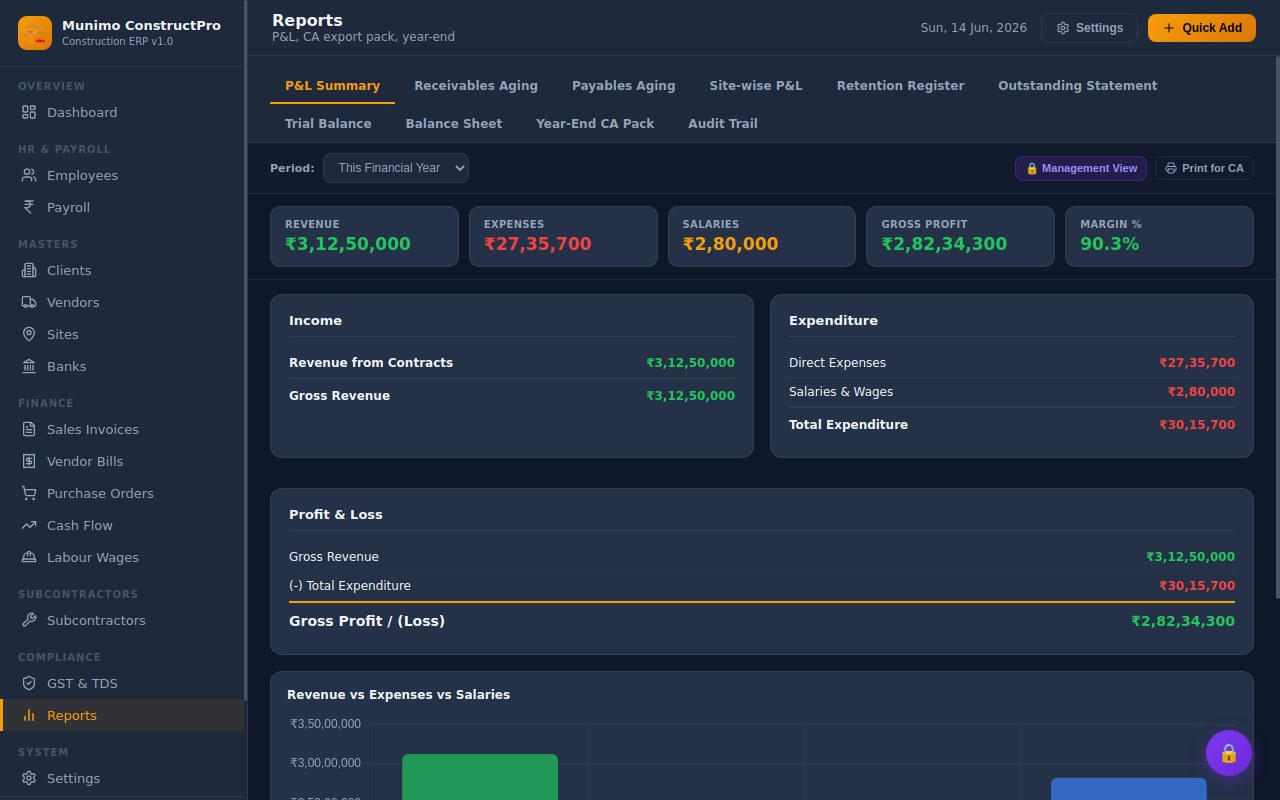This screenshot has height=800, width=1280.
Task: Open Subcontractors from sidebar
Action: pyautogui.click(x=123, y=620)
